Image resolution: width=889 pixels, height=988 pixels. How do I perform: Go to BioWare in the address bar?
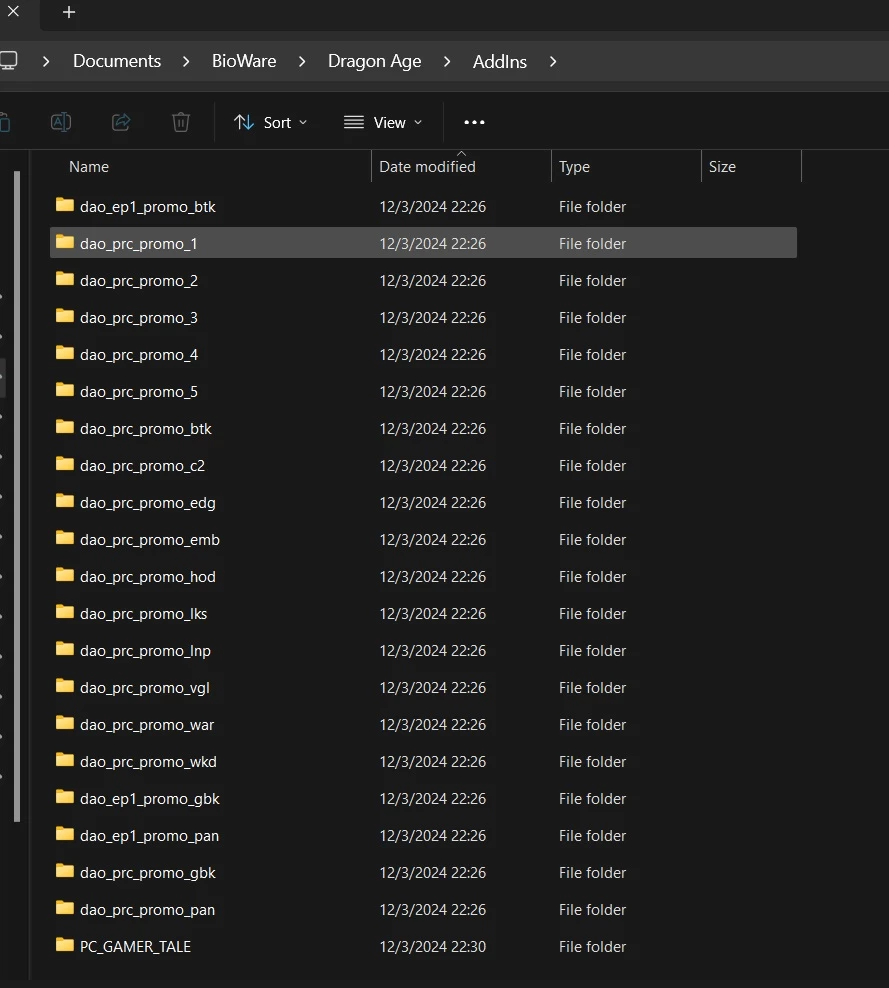(244, 61)
